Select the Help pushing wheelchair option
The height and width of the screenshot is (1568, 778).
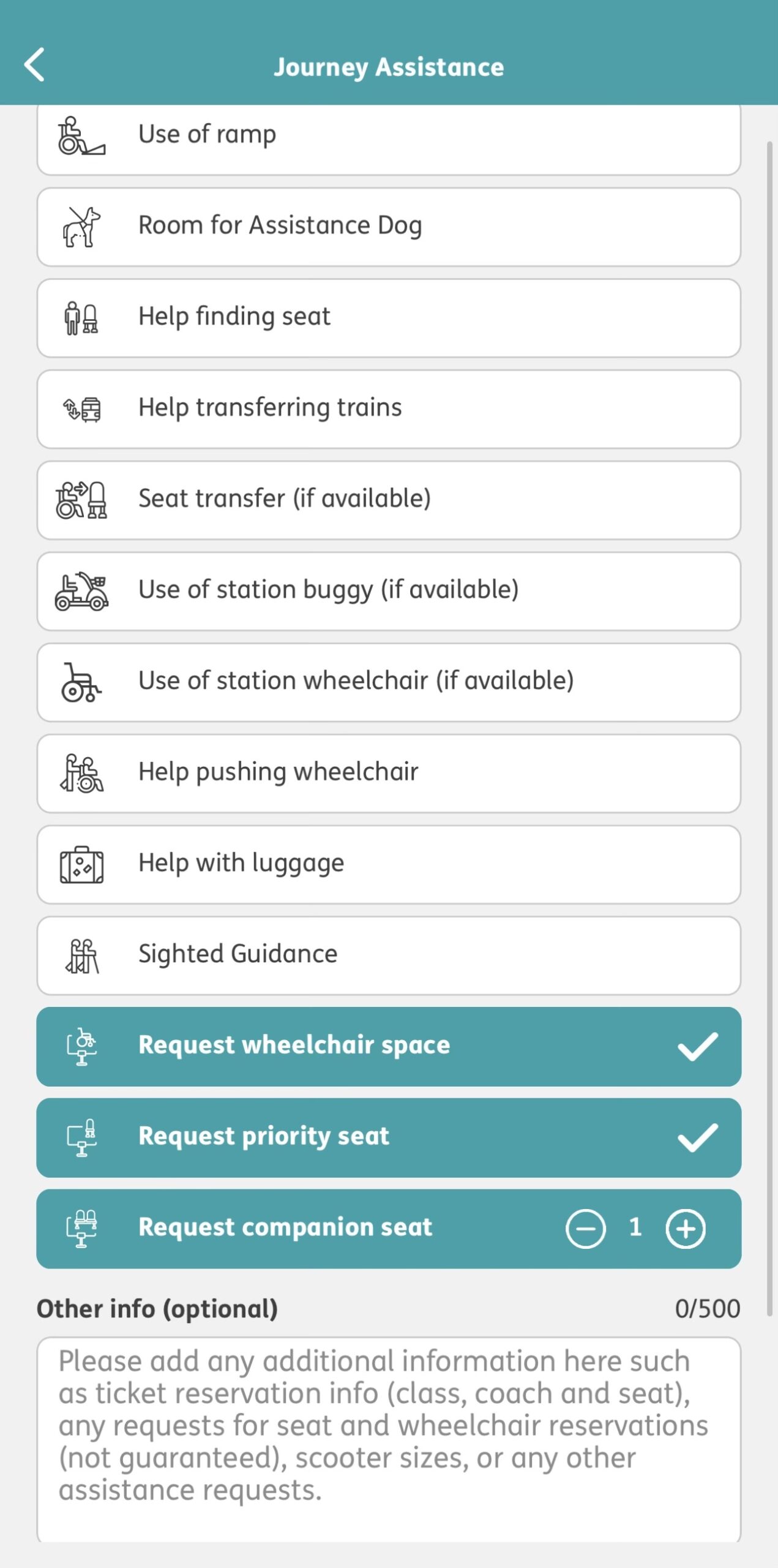[x=389, y=772]
